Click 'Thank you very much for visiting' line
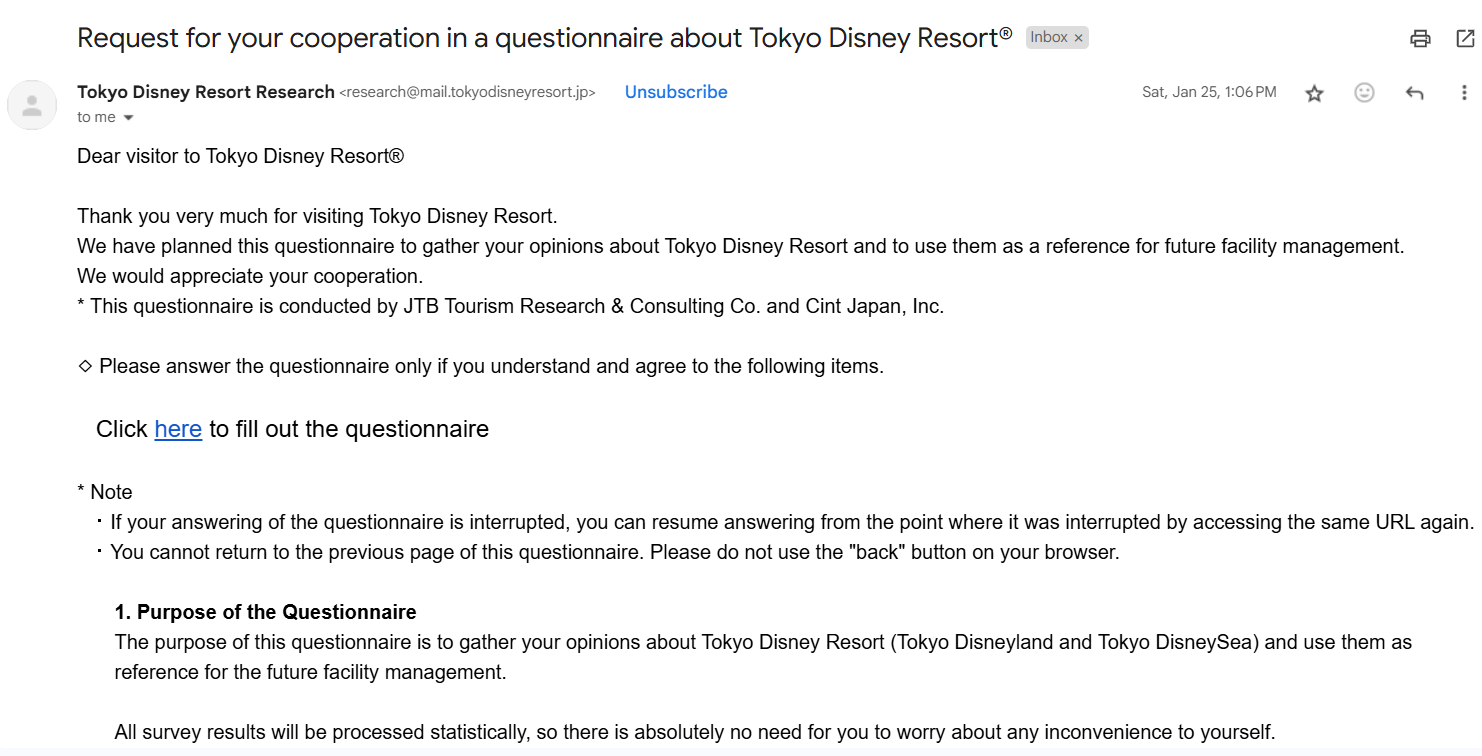The height and width of the screenshot is (756, 1482). tap(317, 216)
